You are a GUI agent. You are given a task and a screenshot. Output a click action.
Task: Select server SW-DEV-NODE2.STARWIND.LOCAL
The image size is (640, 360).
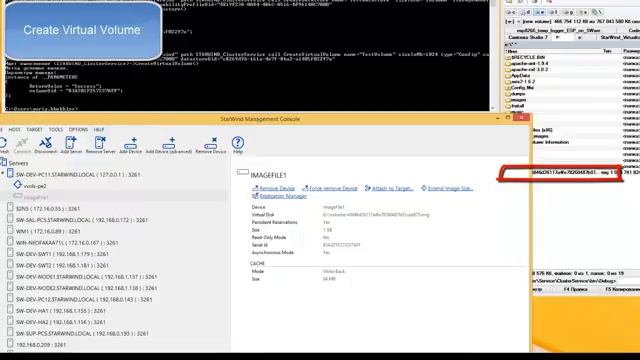tap(87, 288)
